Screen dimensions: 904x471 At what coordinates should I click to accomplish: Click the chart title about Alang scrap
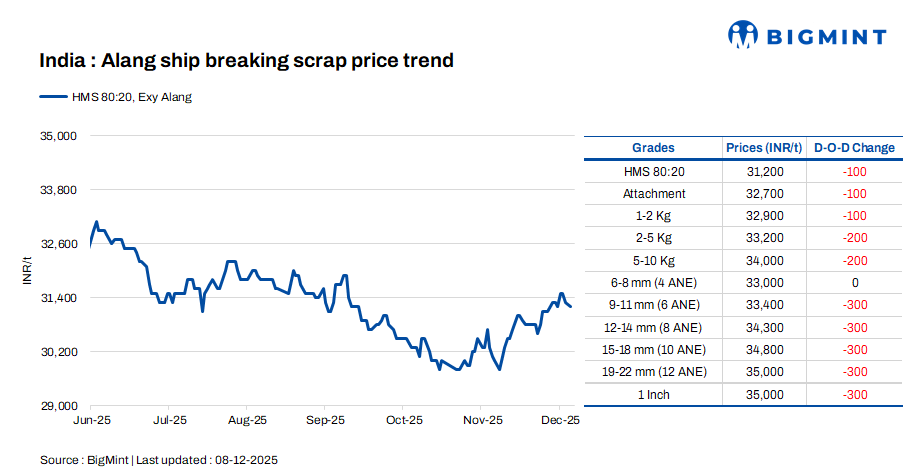tap(247, 61)
